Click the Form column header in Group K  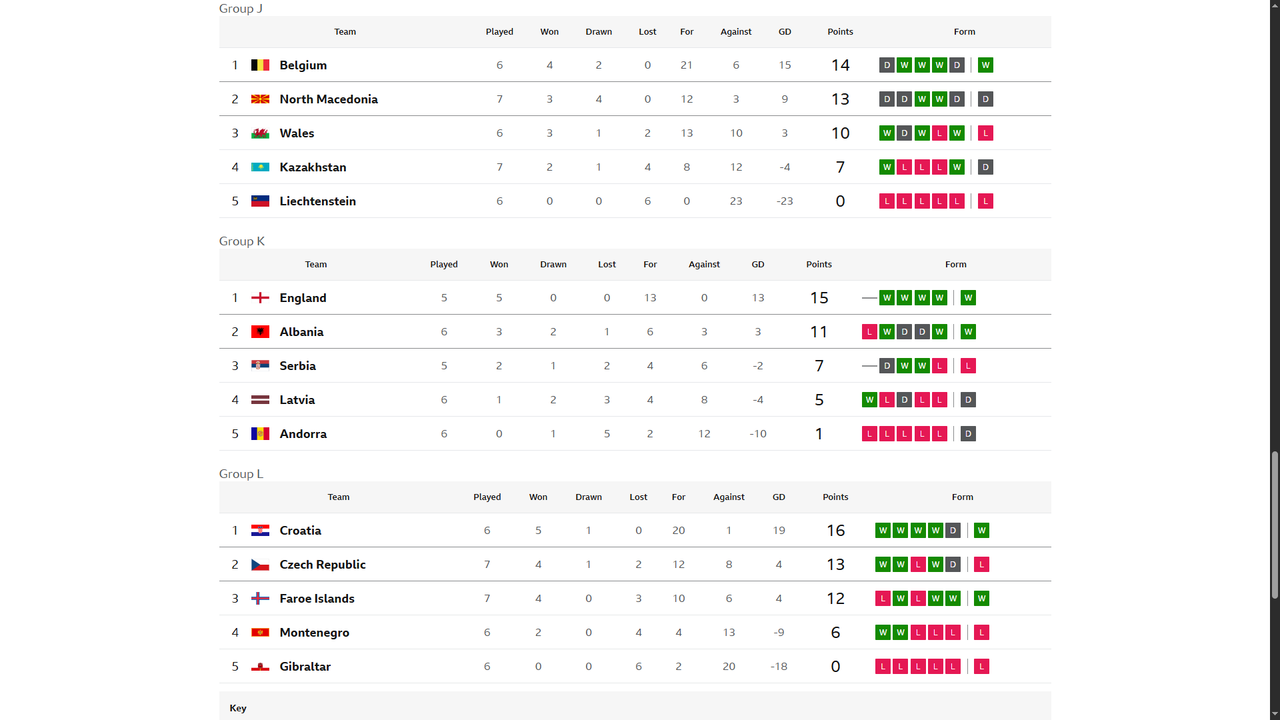tap(956, 265)
